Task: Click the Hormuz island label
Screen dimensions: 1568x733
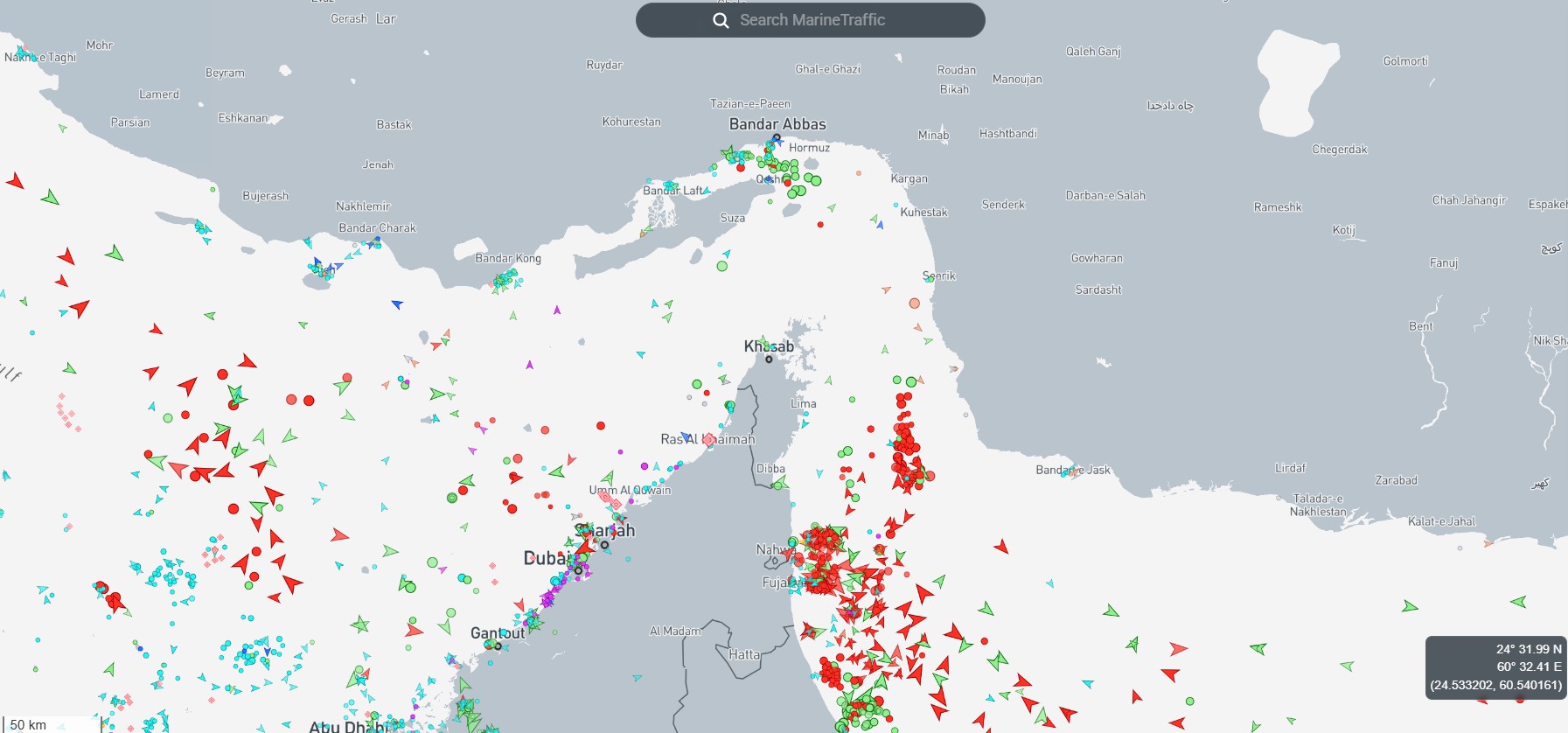Action: pyautogui.click(x=809, y=148)
